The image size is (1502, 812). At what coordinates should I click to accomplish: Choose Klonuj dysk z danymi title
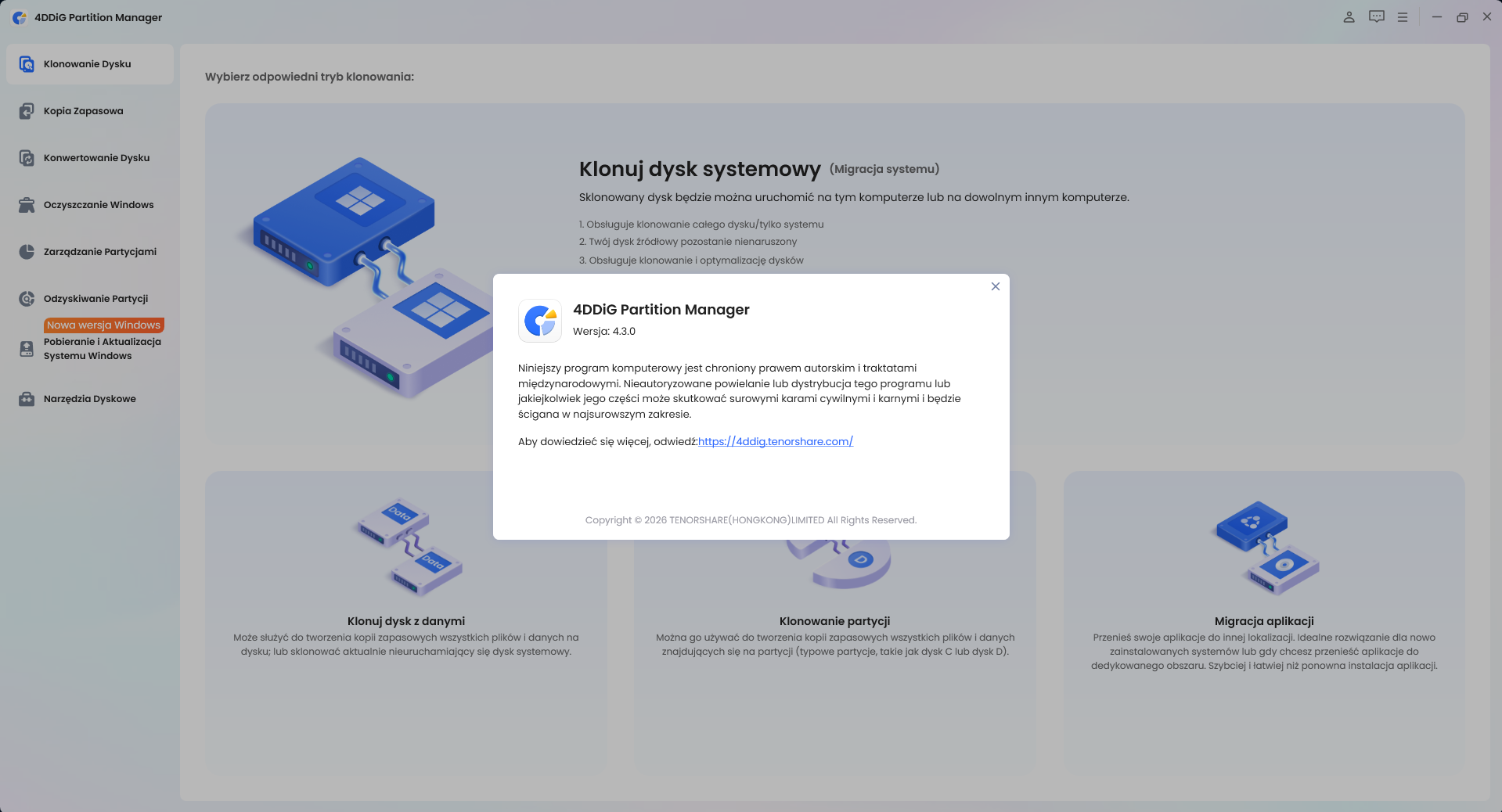[406, 621]
